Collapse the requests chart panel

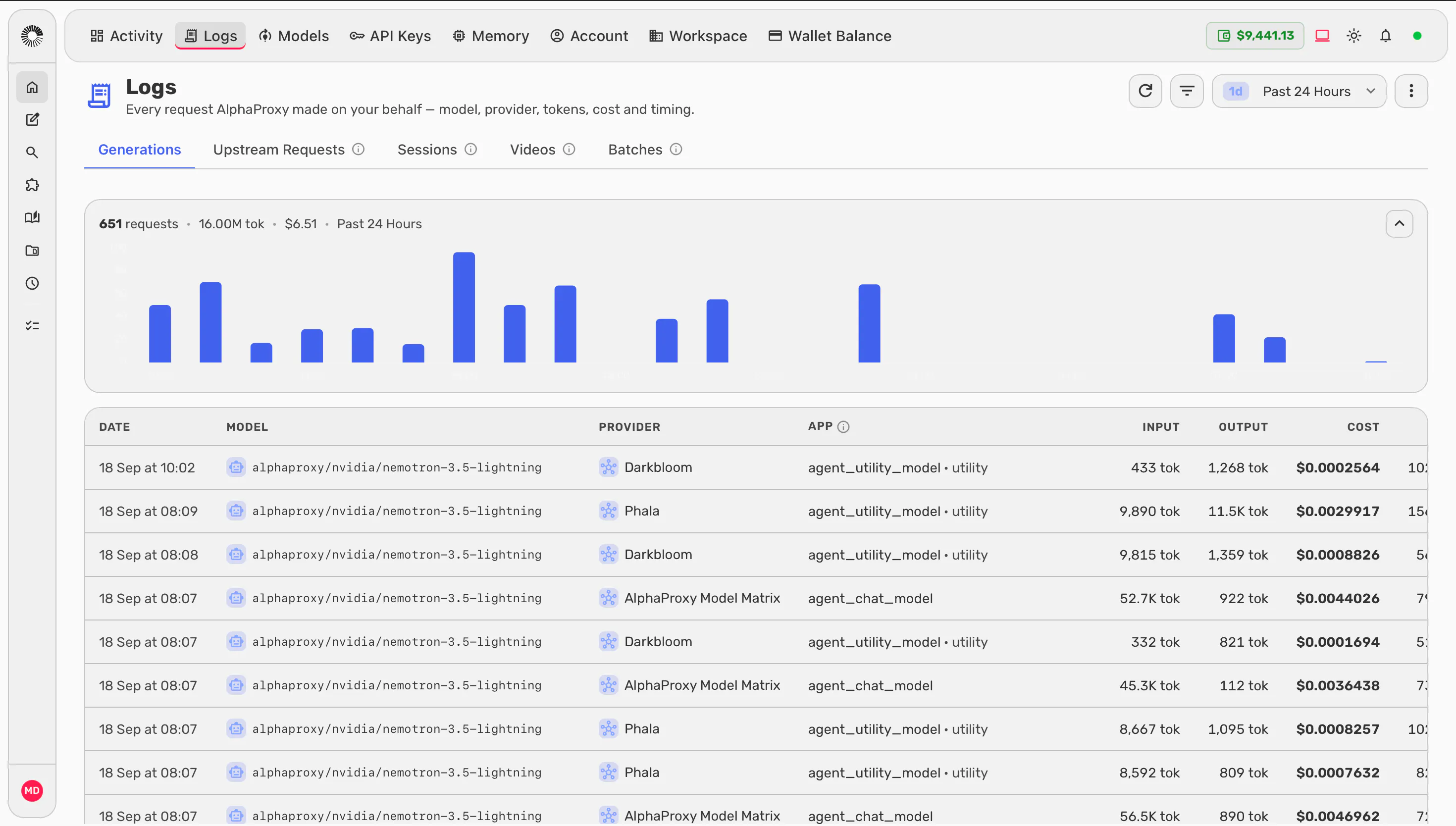click(1399, 223)
